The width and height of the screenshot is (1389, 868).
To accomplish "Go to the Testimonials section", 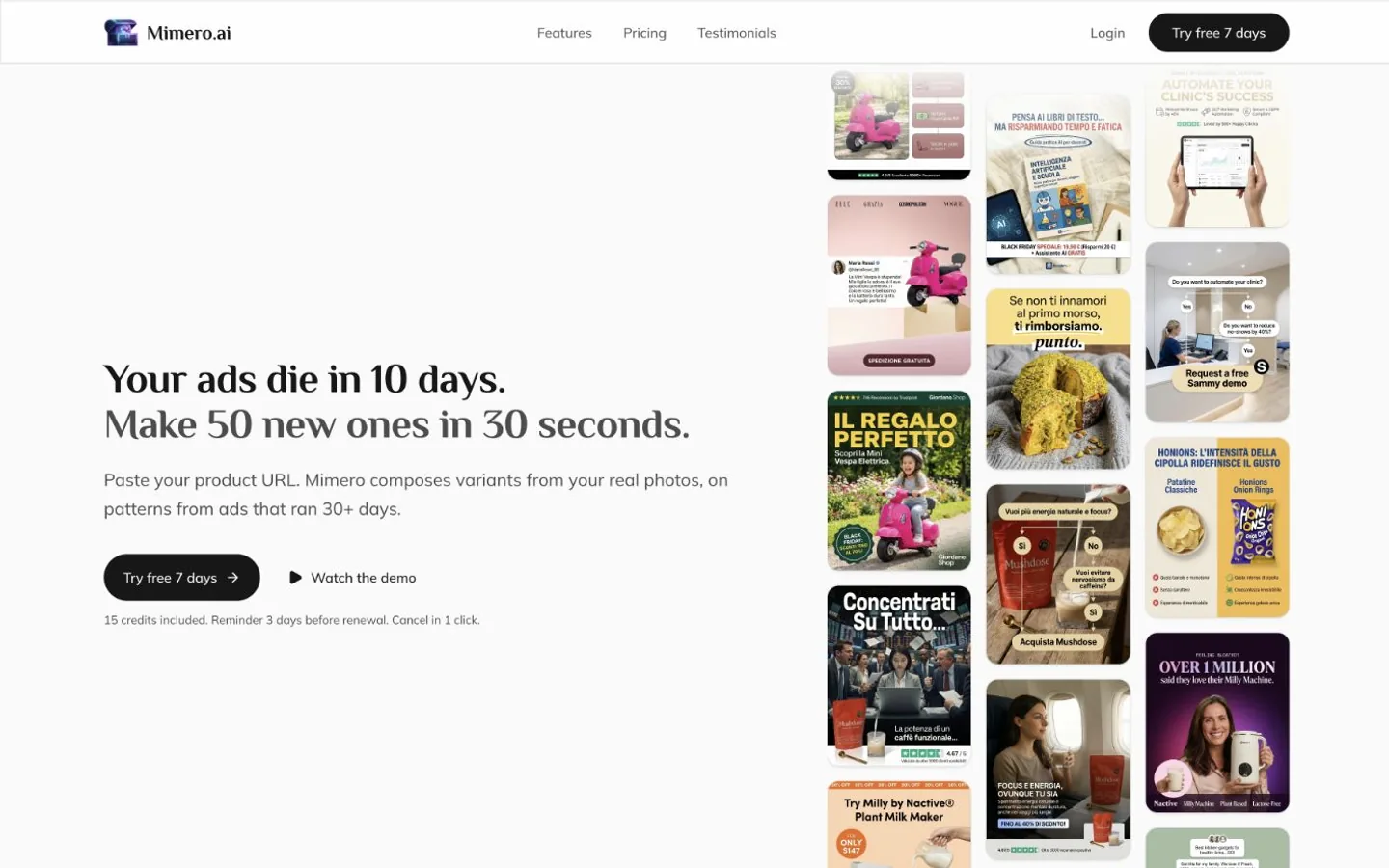I will [x=737, y=33].
